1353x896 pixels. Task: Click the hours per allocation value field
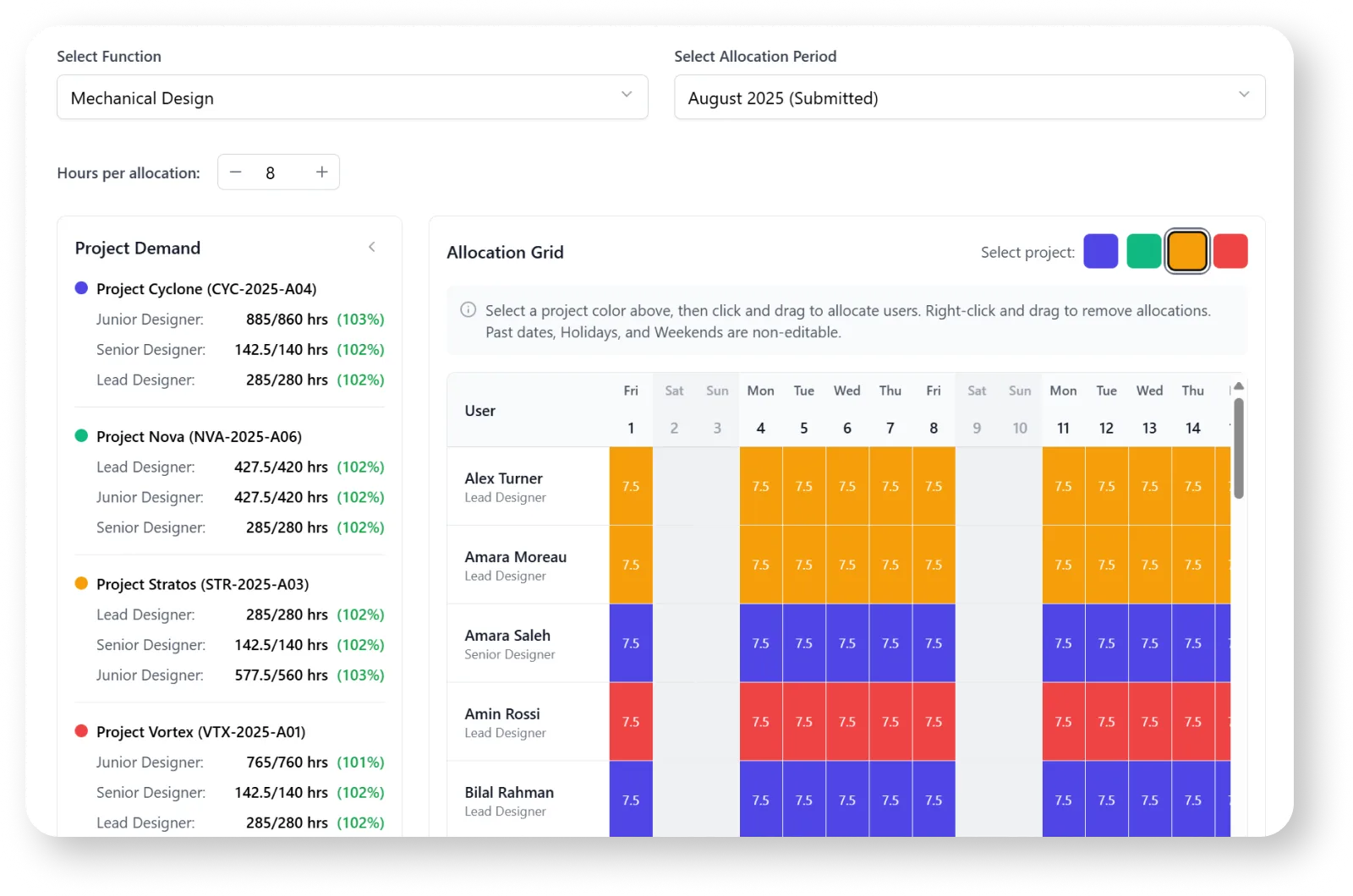(x=270, y=172)
